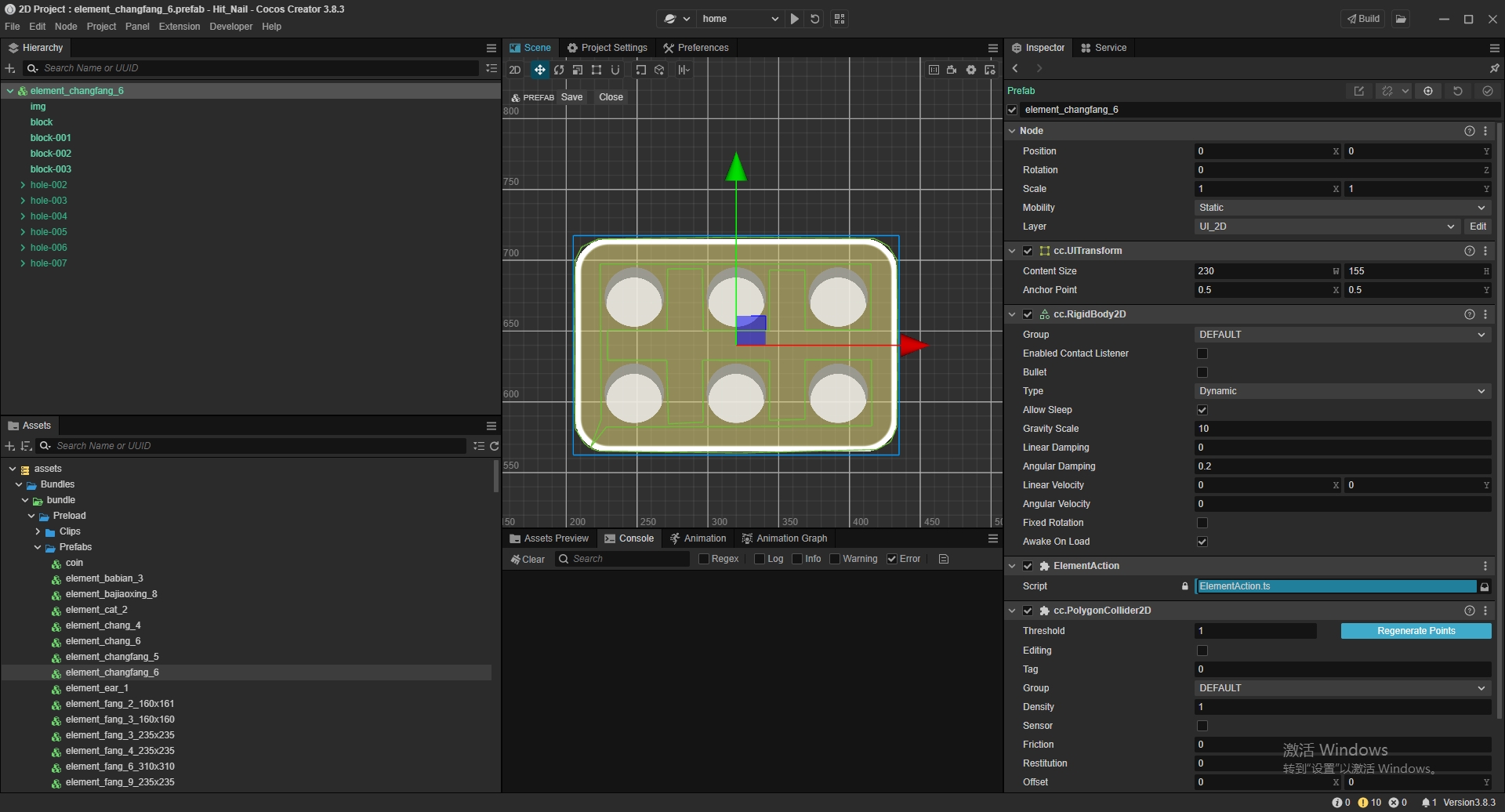Image resolution: width=1505 pixels, height=812 pixels.
Task: Click the refresh icon in Assets panel
Action: point(495,446)
